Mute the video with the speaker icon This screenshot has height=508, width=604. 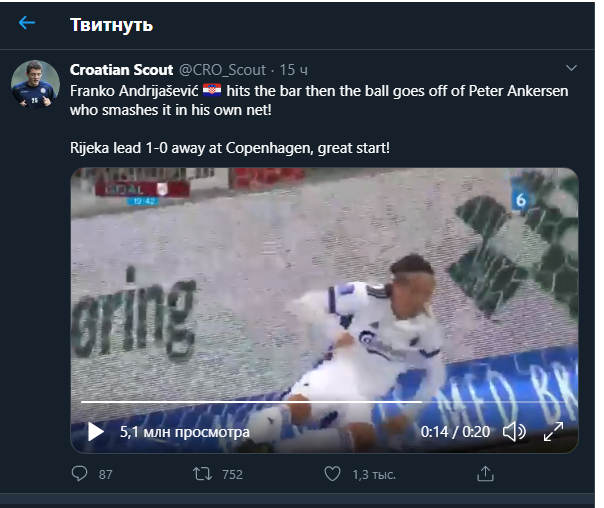point(514,432)
